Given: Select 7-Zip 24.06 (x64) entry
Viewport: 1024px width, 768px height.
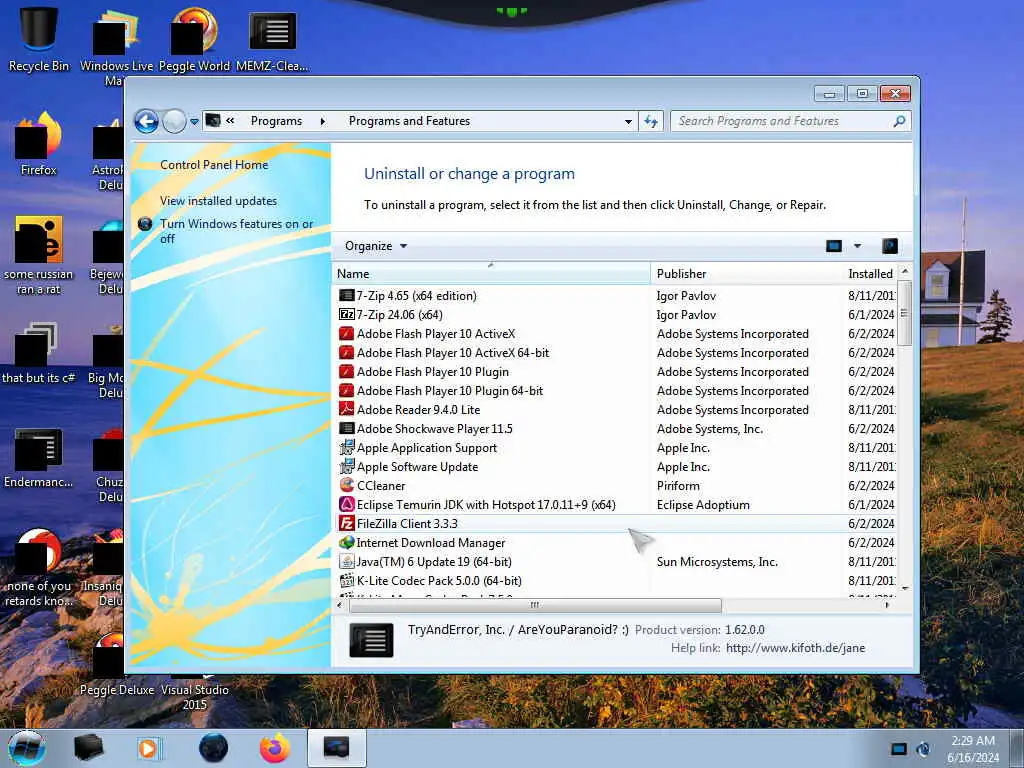Looking at the screenshot, I should [x=616, y=315].
